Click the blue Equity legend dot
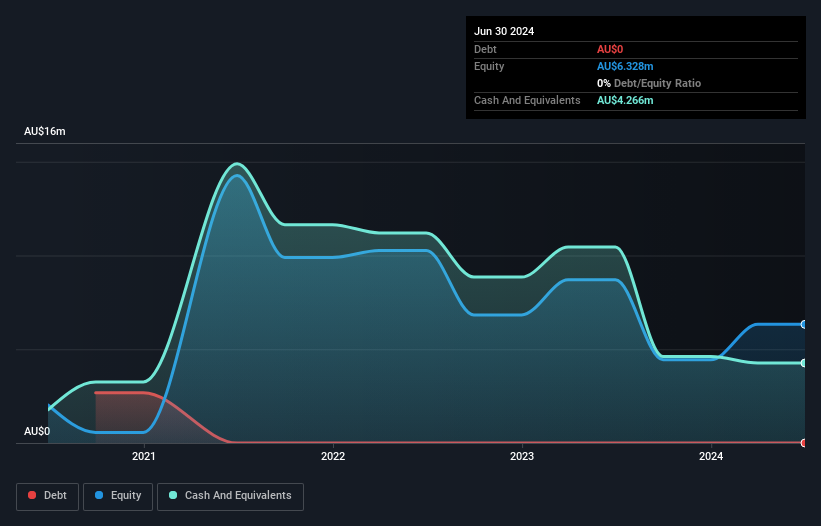Viewport: 821px width, 526px height. [x=99, y=495]
